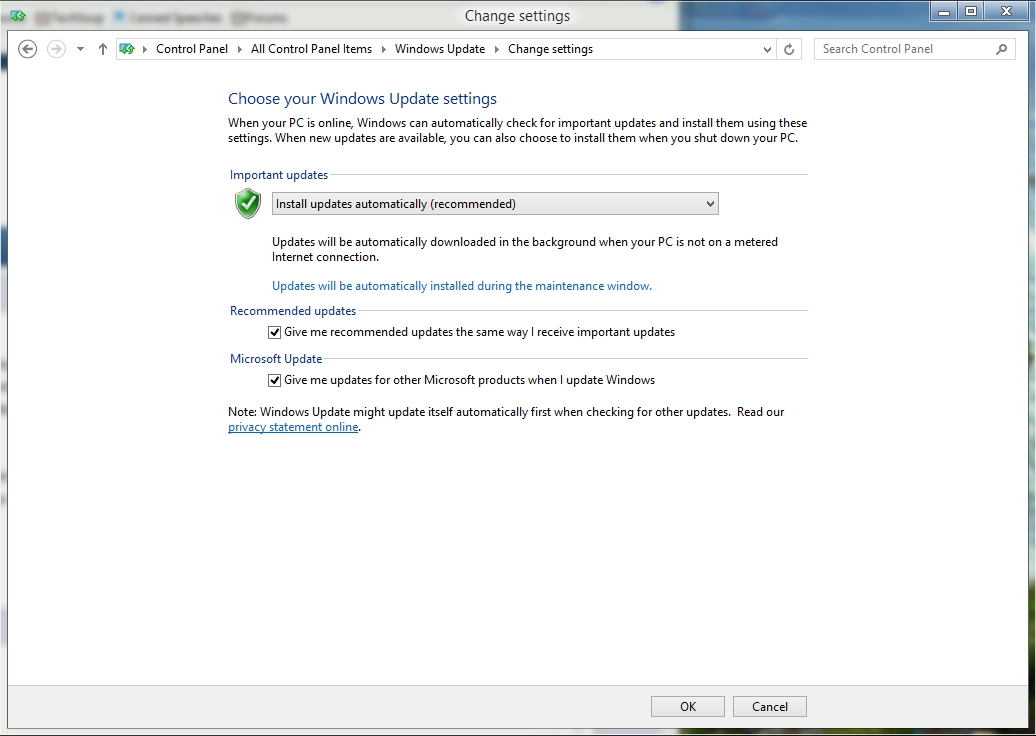Open Control Panel breadcrumb
This screenshot has width=1036, height=736.
tap(192, 49)
